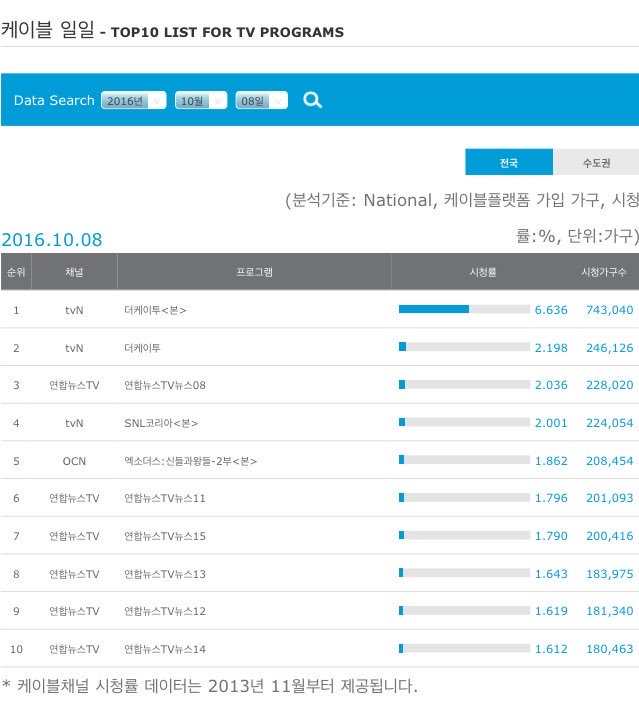Image resolution: width=639 pixels, height=720 pixels.
Task: Switch to the 수도권 tab
Action: pos(596,162)
